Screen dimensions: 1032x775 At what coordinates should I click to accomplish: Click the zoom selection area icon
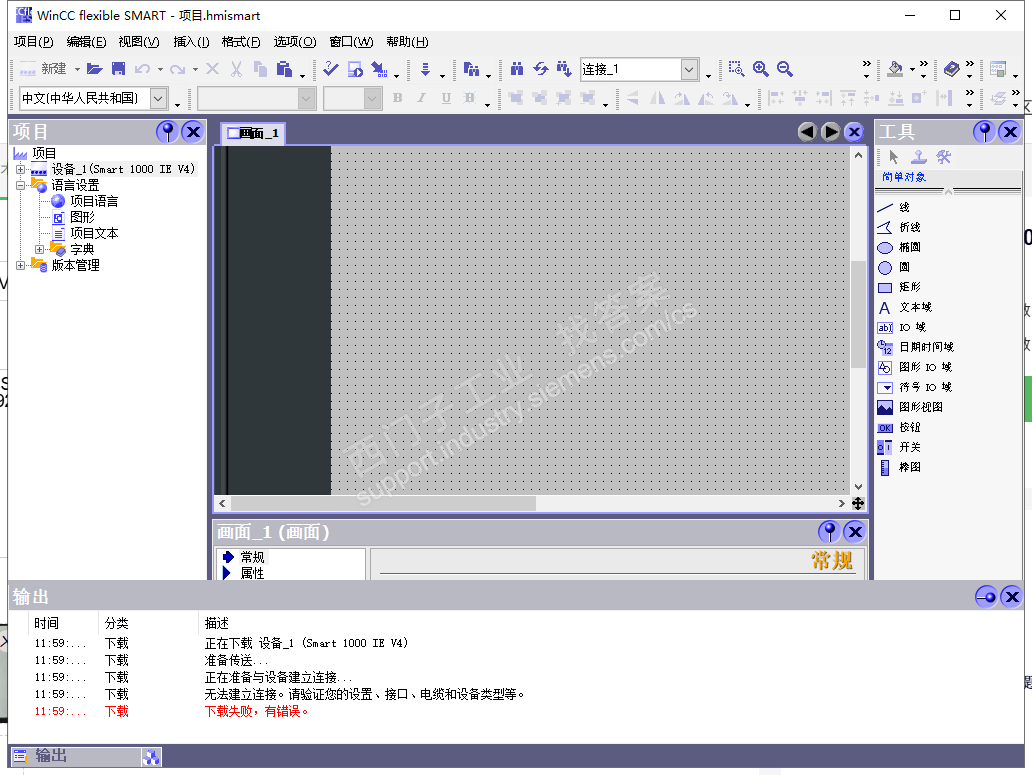point(736,69)
